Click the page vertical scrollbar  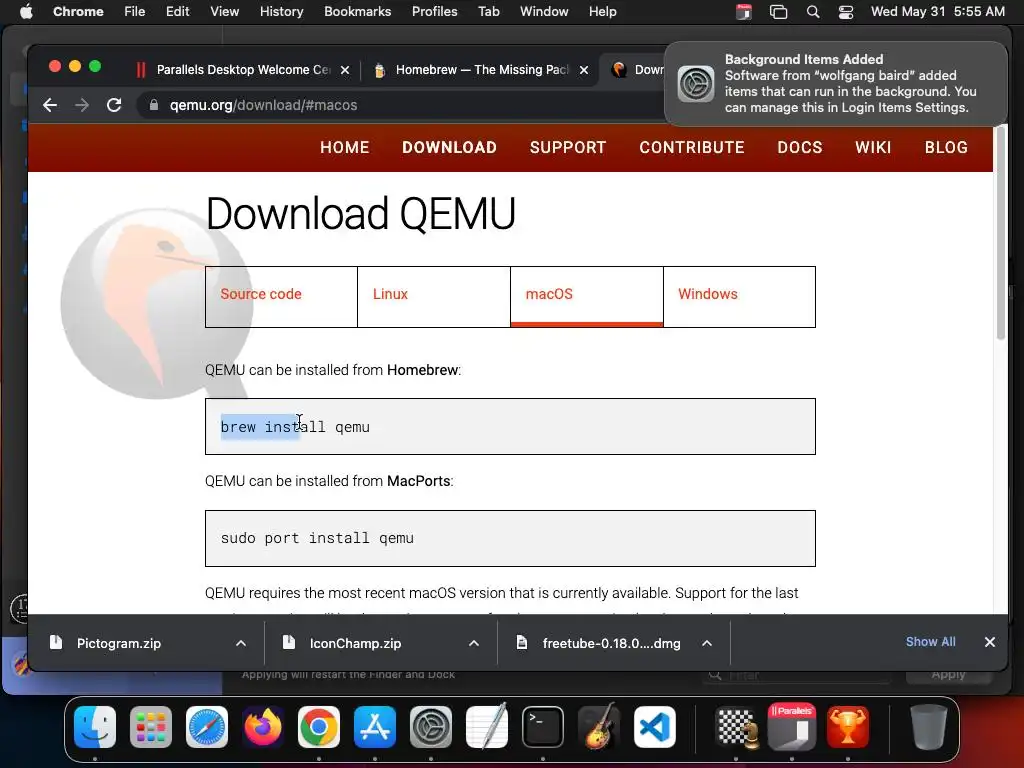click(x=1000, y=235)
